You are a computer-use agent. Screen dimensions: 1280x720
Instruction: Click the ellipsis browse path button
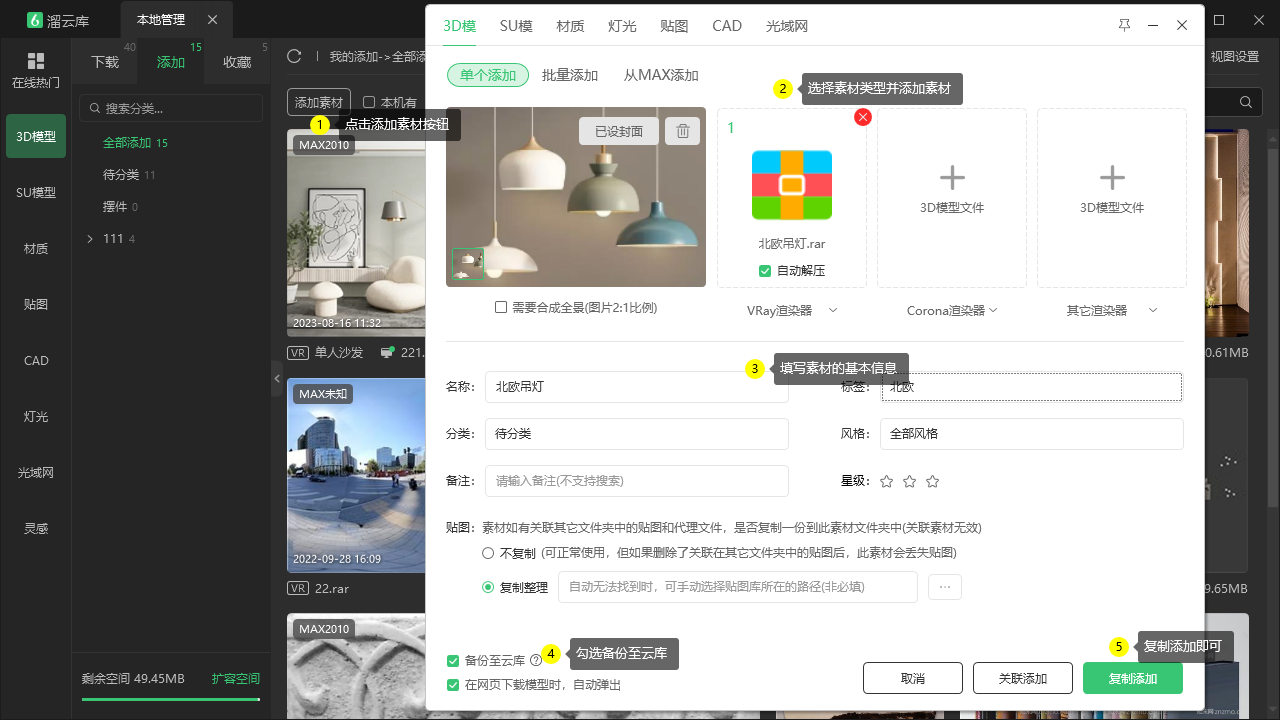click(x=945, y=587)
